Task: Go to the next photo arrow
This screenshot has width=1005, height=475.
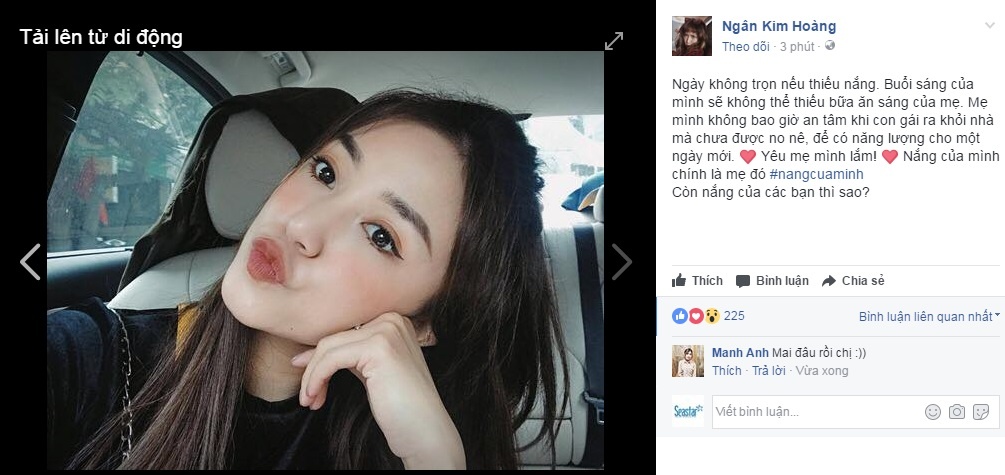Action: tap(621, 262)
